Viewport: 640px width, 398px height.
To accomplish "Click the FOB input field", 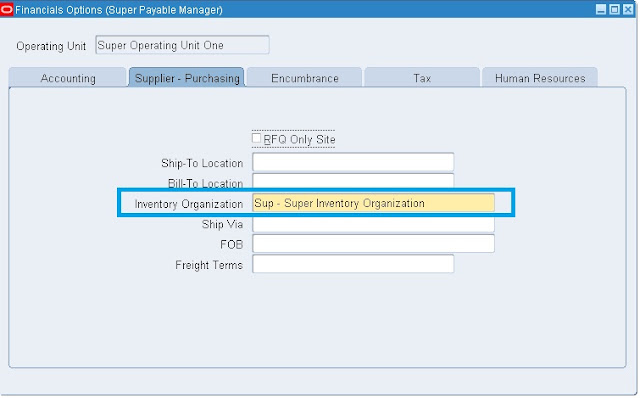I will click(373, 244).
